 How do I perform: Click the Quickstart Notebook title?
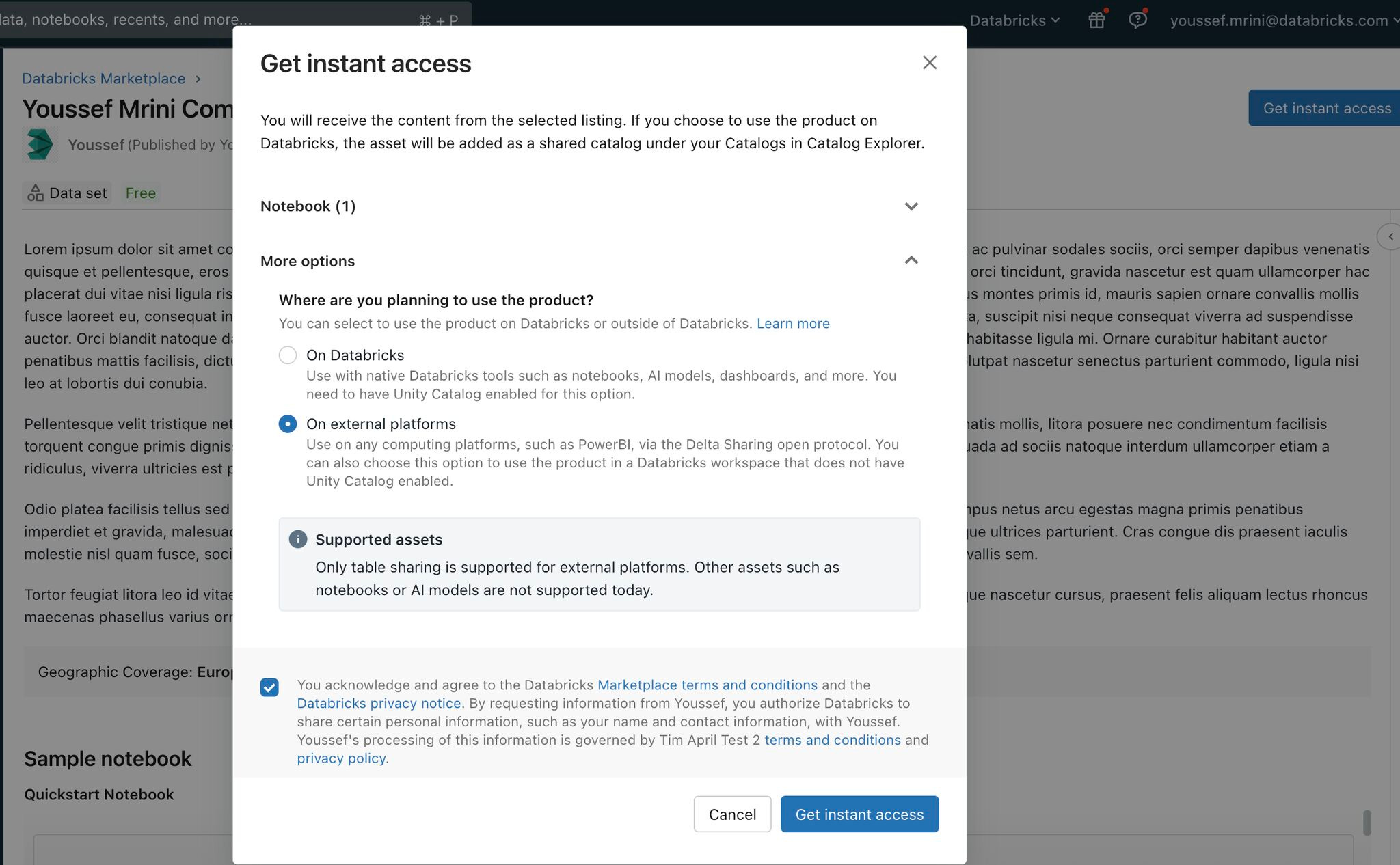(x=99, y=795)
